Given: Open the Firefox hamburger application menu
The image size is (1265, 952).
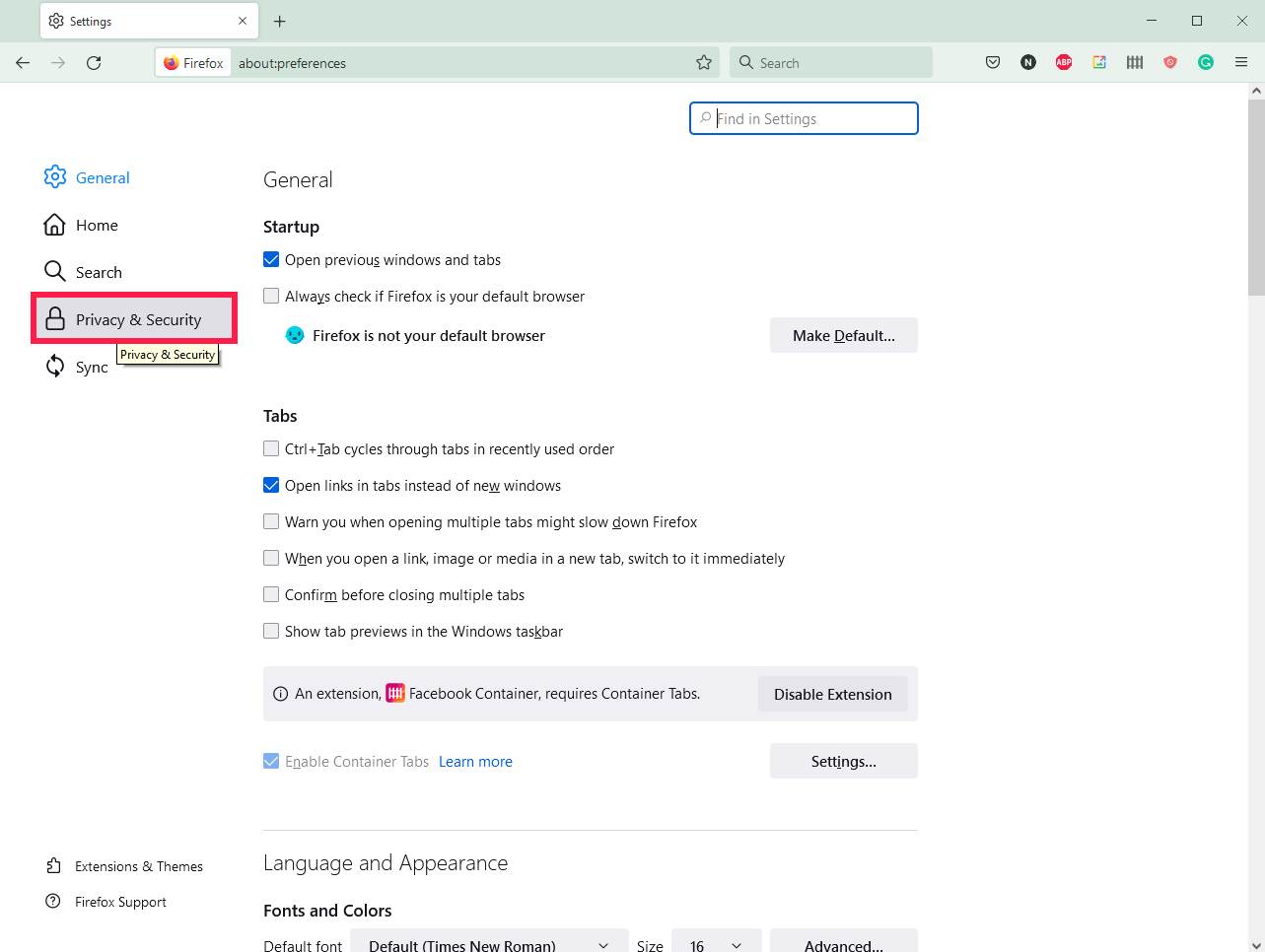Looking at the screenshot, I should [x=1241, y=62].
